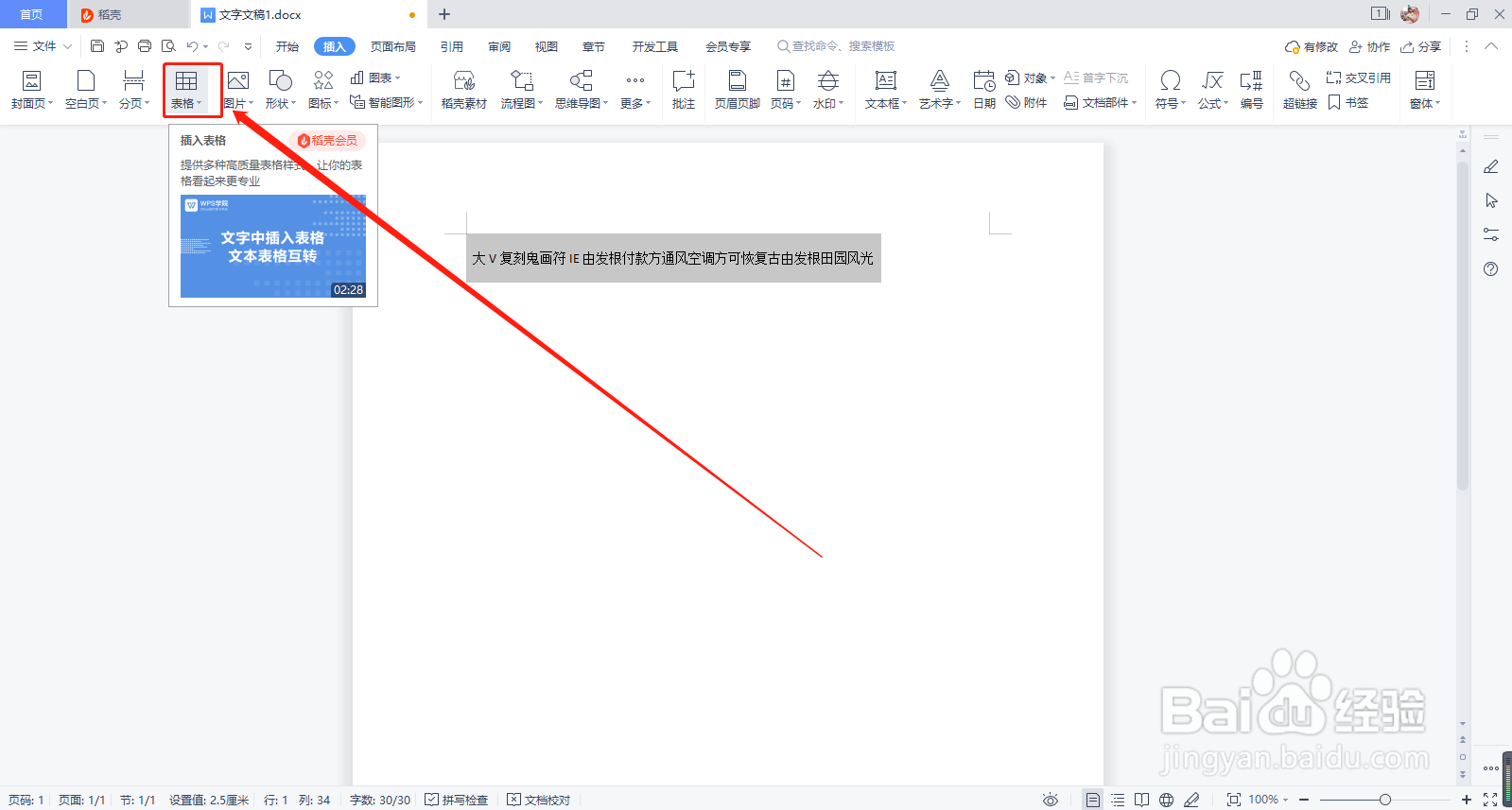Image resolution: width=1512 pixels, height=810 pixels.
Task: Toggle the 文档校对 proofreading option
Action: [539, 800]
